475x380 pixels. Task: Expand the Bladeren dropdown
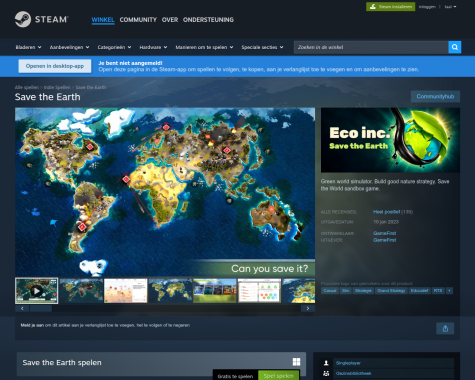tap(28, 47)
